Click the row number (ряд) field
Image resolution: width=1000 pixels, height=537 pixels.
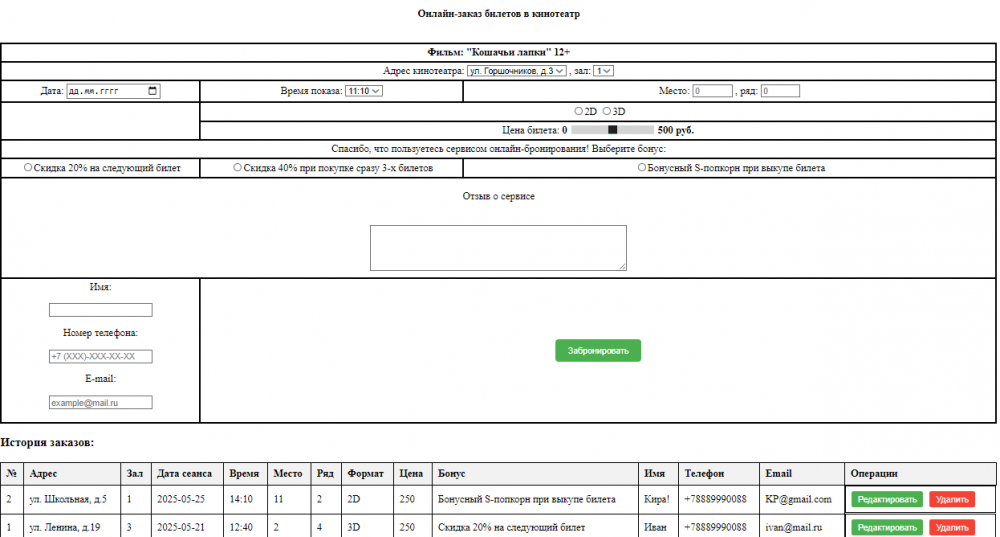(780, 91)
